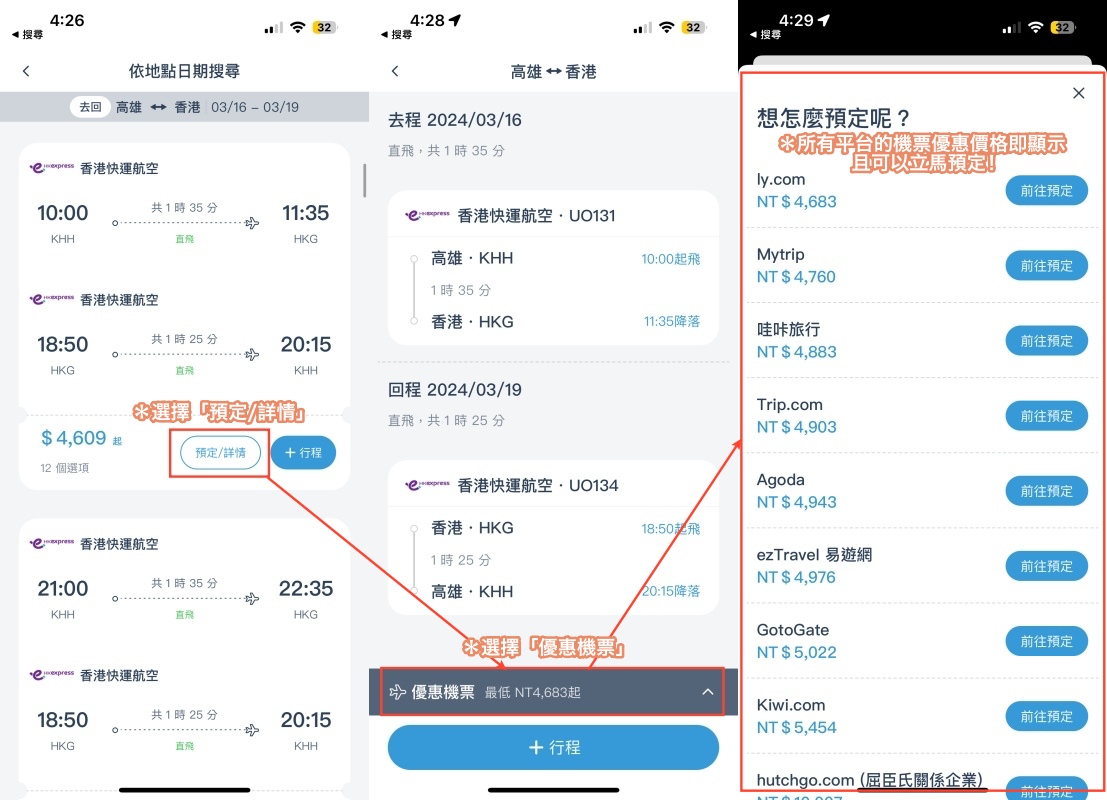
Task: Tap plane icon on the 10:00 route line
Action: click(252, 223)
